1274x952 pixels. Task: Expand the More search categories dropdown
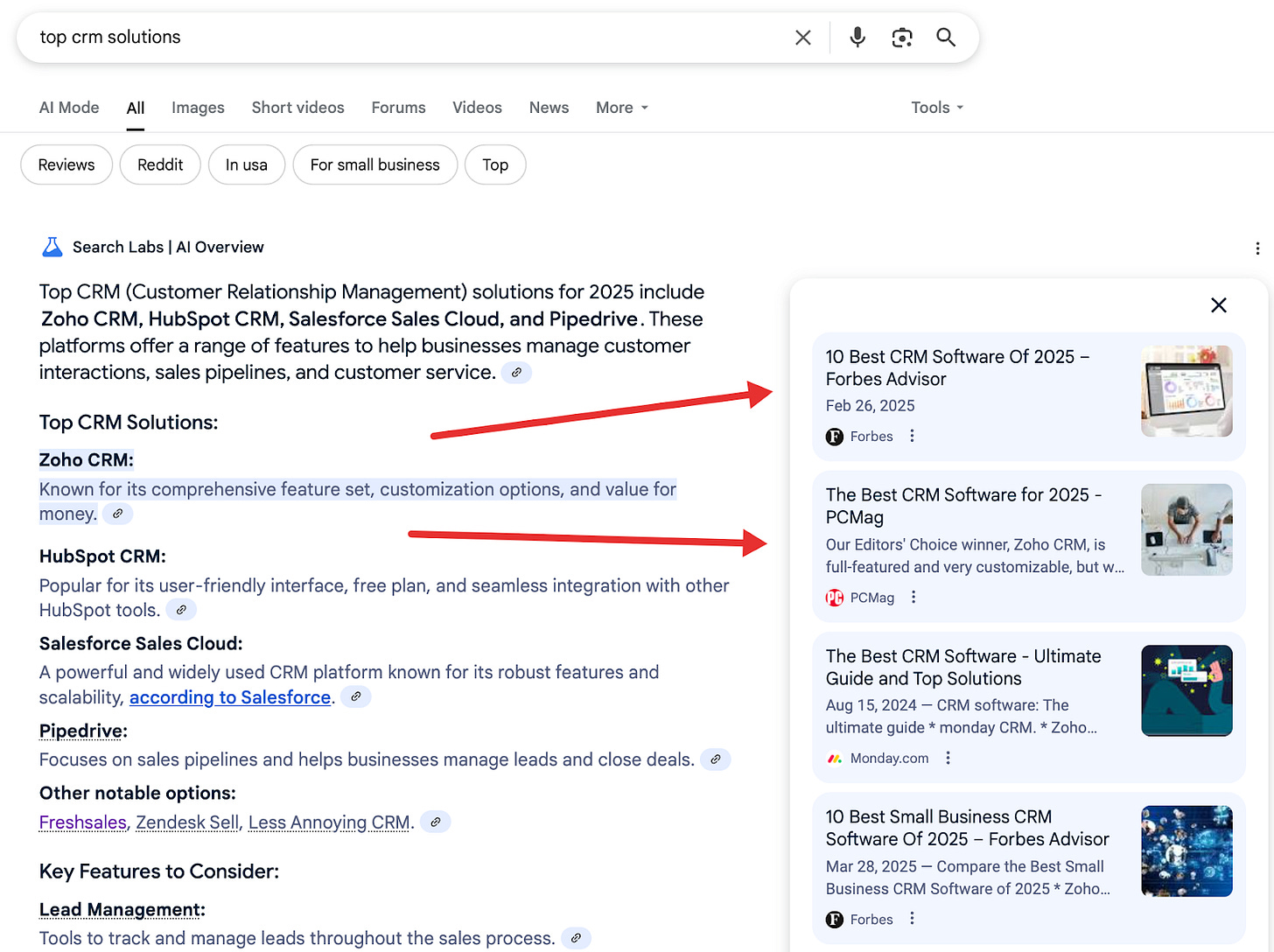(622, 108)
